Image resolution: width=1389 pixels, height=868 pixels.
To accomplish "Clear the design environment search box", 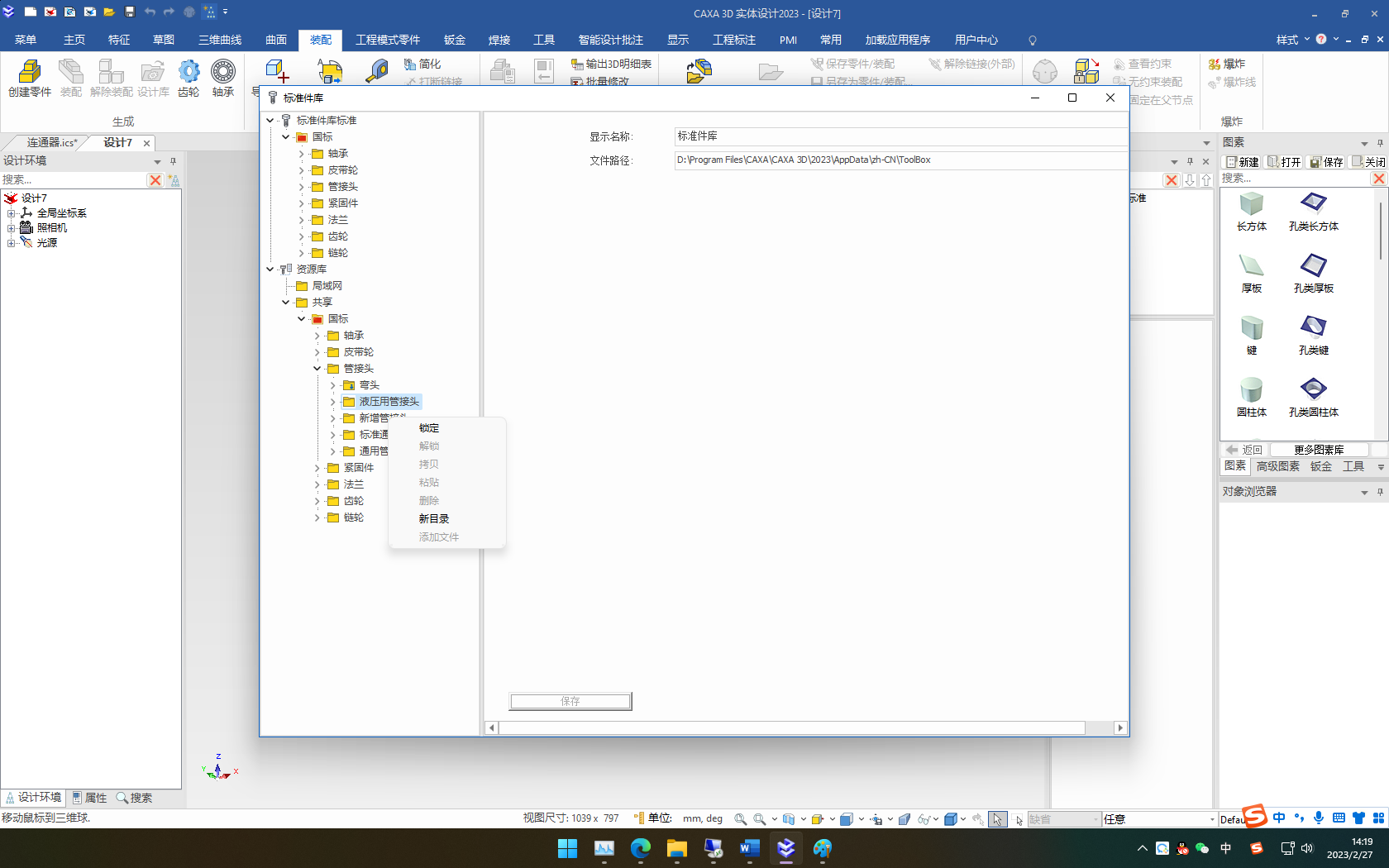I will point(155,180).
